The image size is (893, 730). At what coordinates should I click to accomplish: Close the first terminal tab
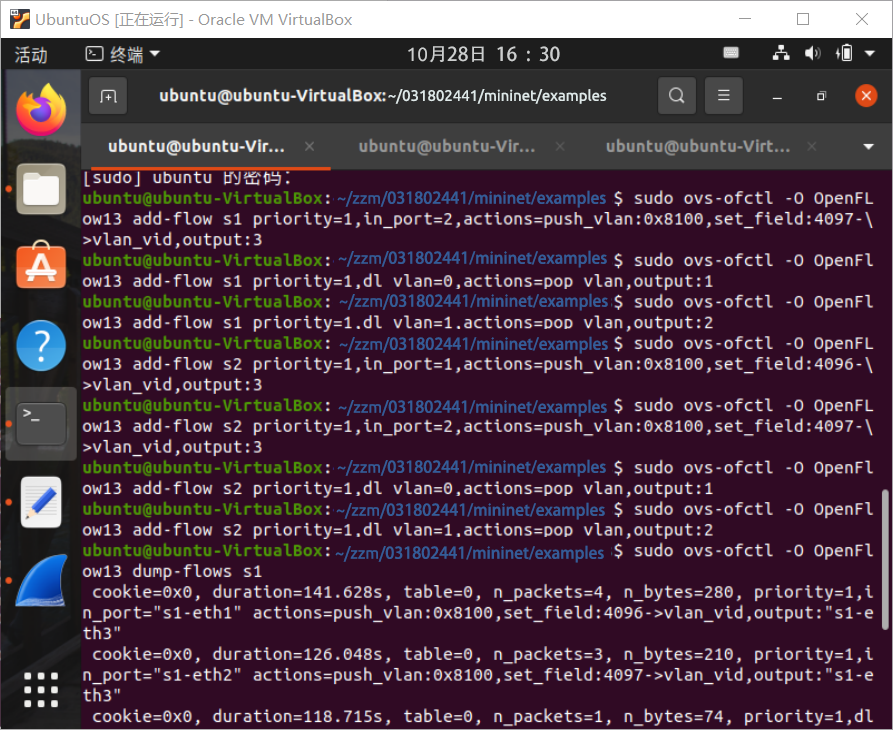click(x=309, y=147)
